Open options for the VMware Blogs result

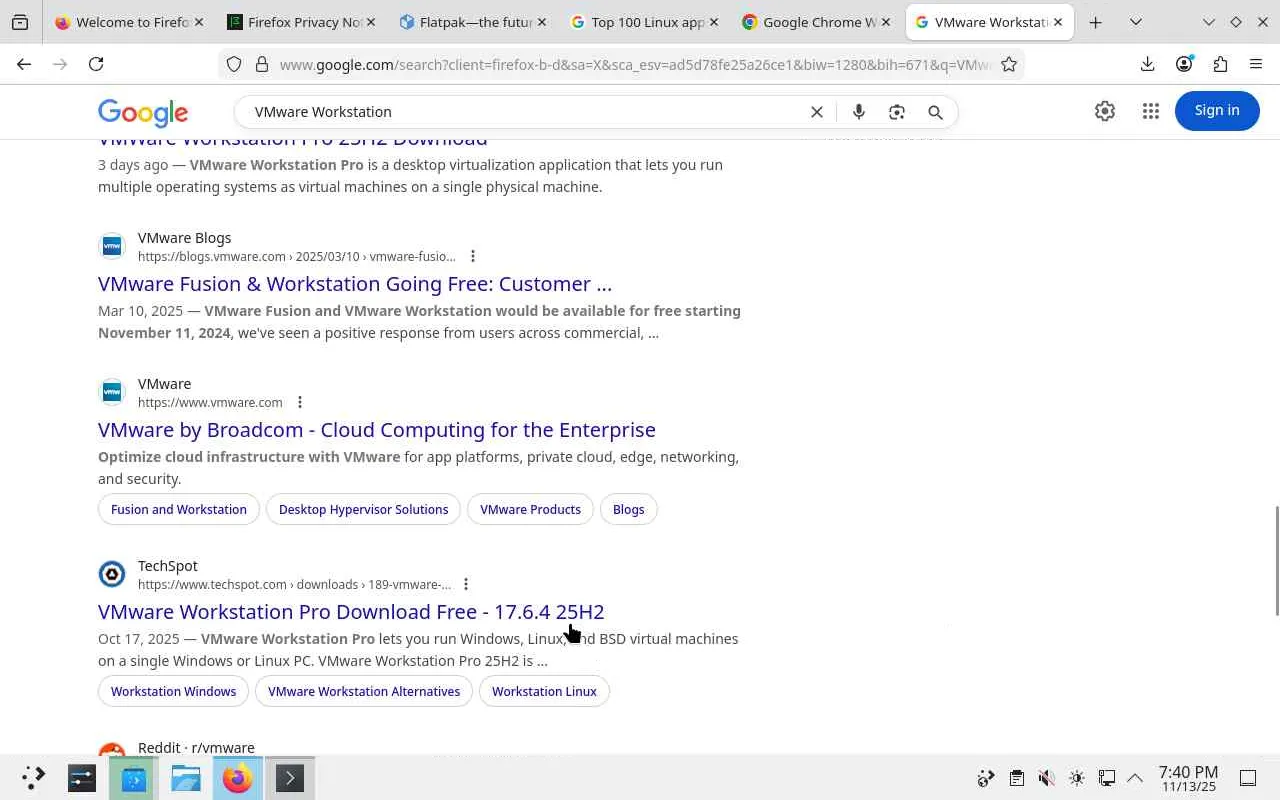tap(473, 256)
